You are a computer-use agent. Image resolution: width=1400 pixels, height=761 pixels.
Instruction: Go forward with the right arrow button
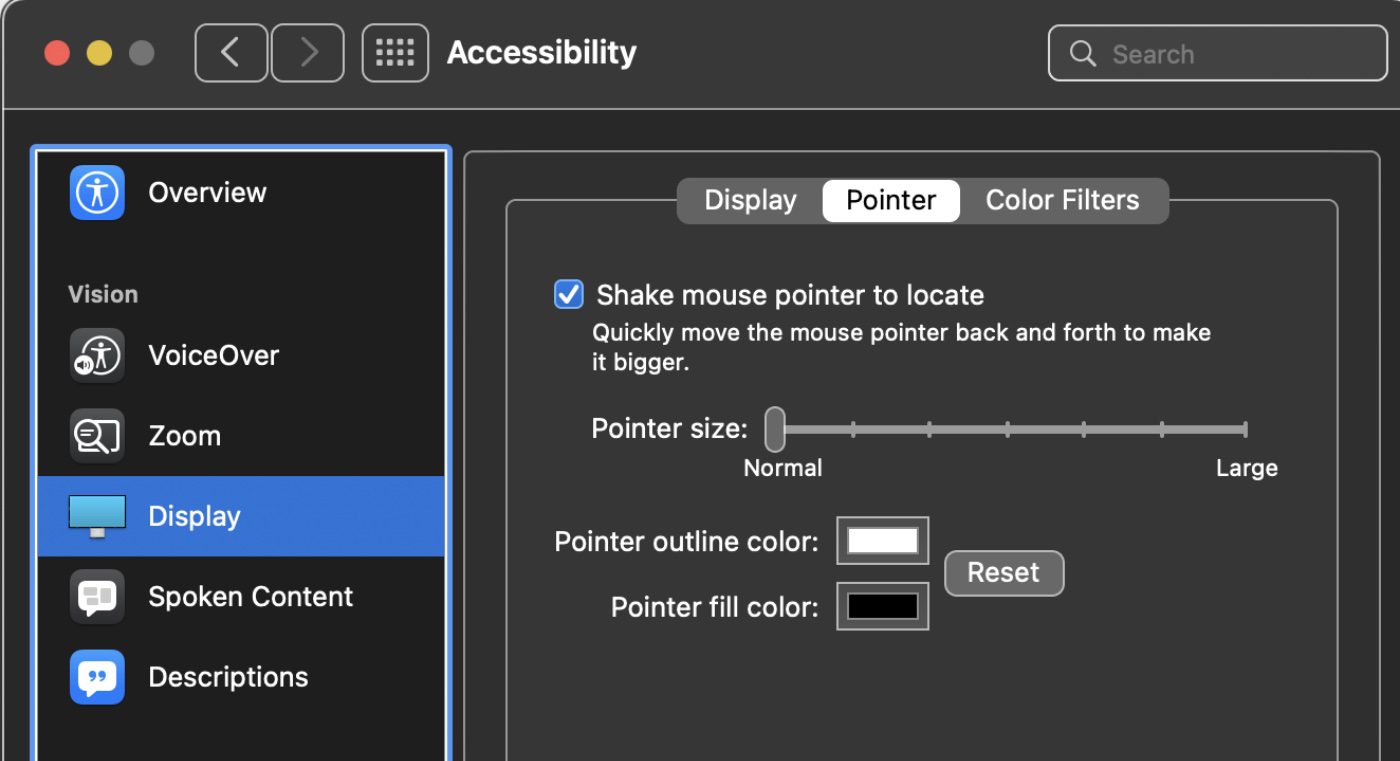[x=308, y=53]
